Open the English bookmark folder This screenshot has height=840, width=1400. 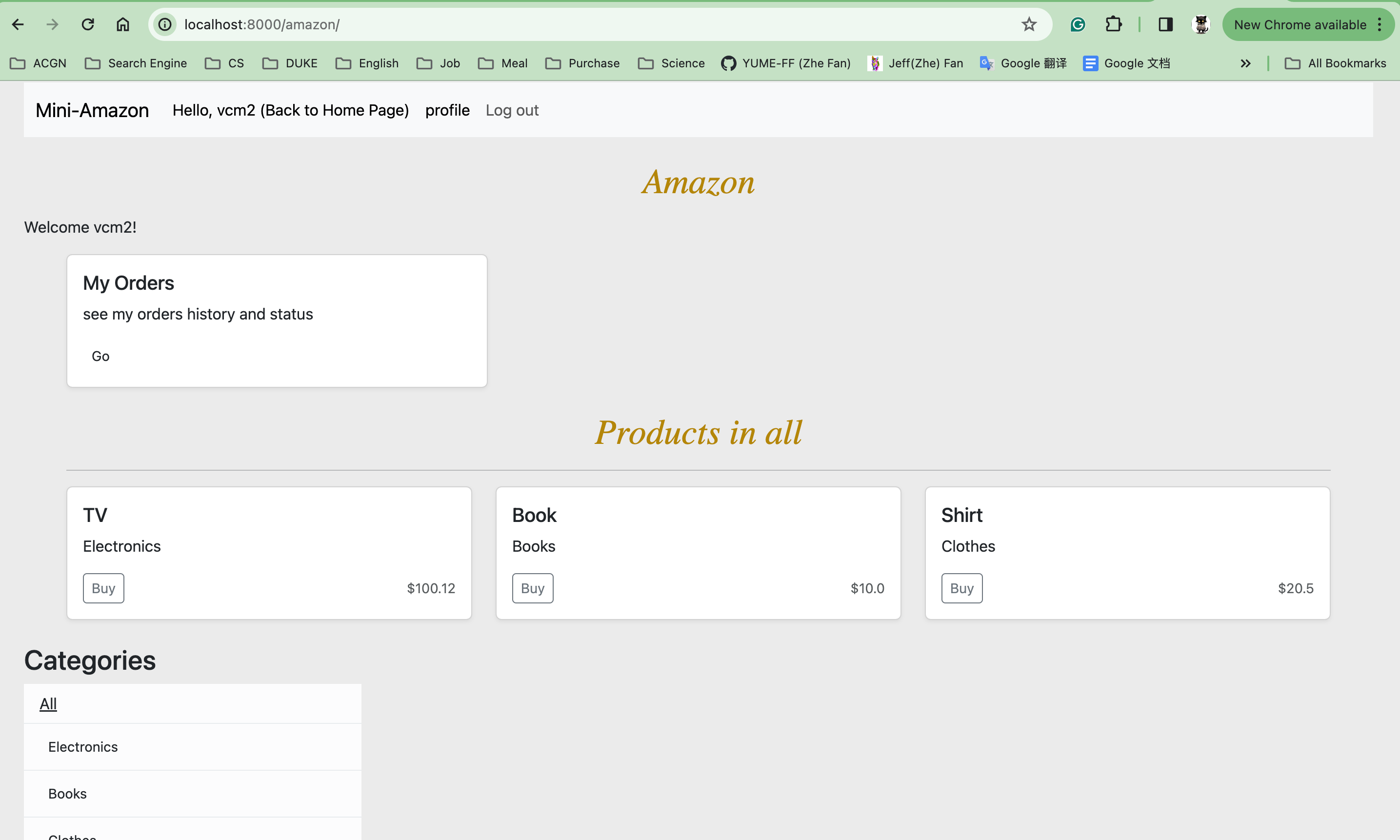367,63
